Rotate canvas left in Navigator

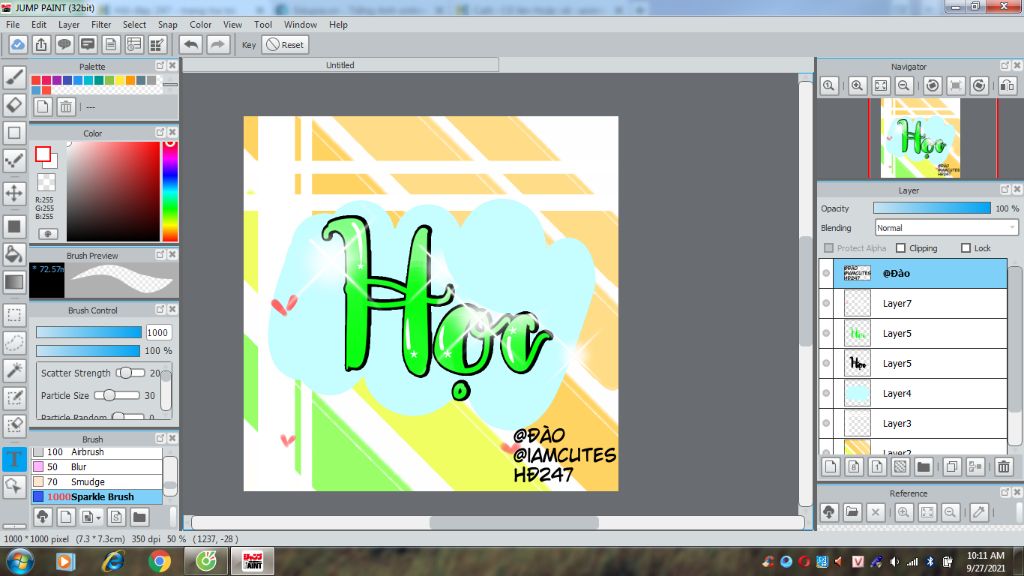(x=933, y=86)
